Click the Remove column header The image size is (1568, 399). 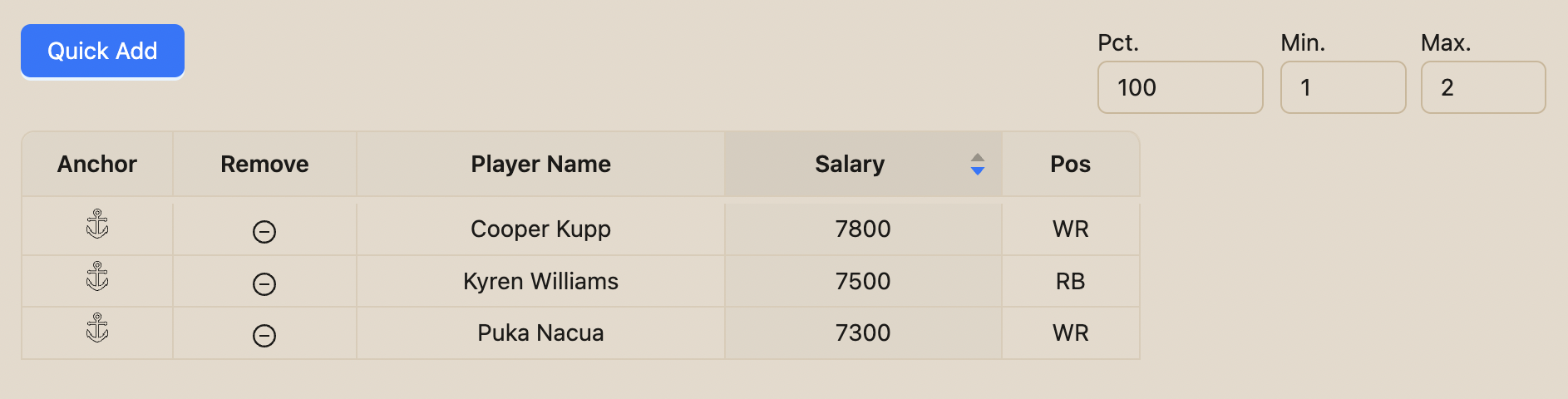pyautogui.click(x=264, y=164)
